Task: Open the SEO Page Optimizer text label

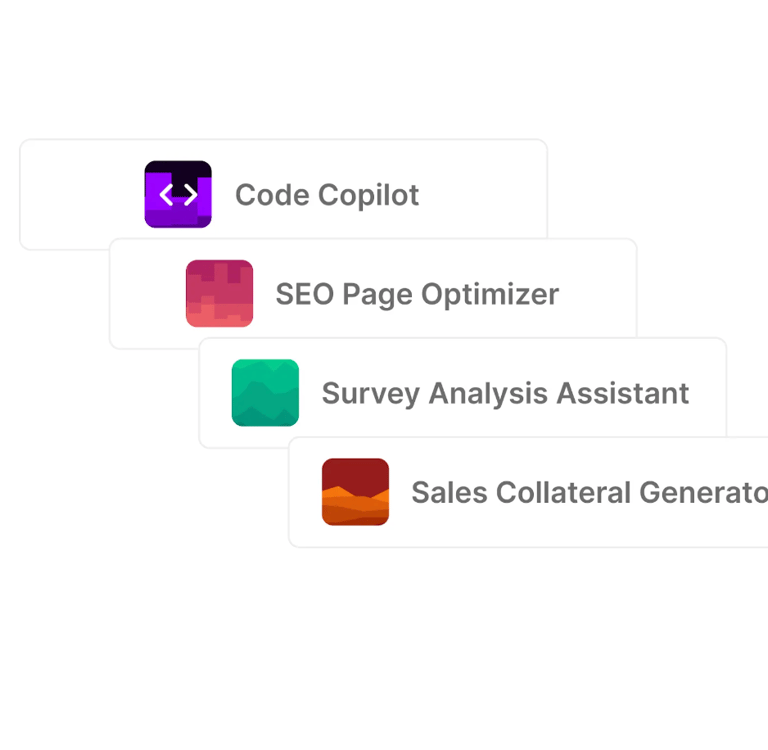Action: [x=417, y=294]
